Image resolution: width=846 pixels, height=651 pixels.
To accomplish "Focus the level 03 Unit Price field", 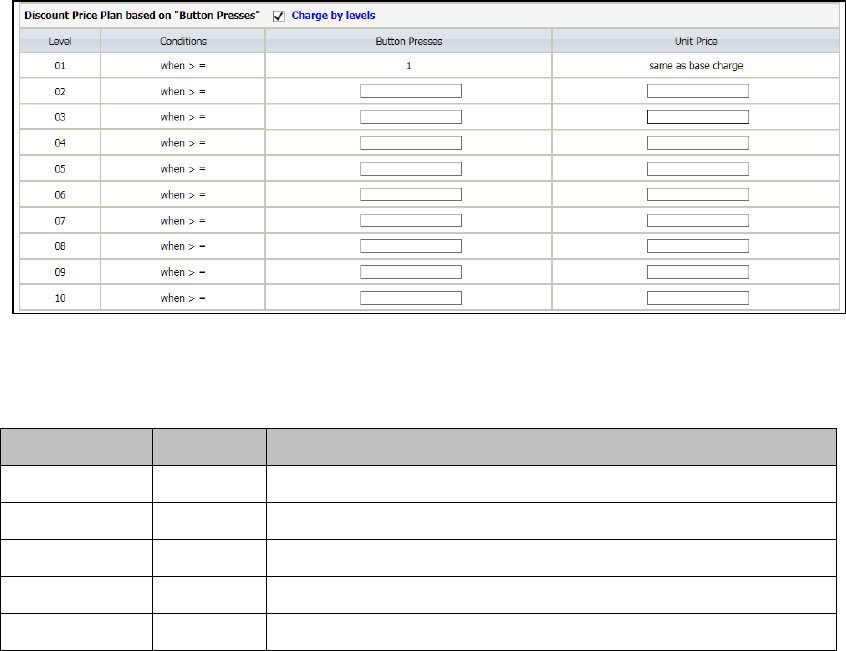I will pyautogui.click(x=698, y=117).
